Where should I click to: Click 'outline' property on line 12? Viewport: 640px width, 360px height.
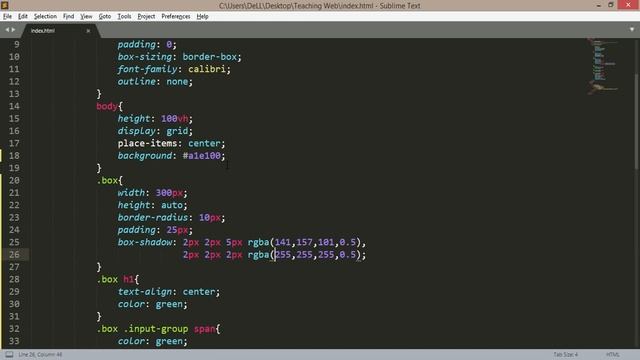coord(136,82)
